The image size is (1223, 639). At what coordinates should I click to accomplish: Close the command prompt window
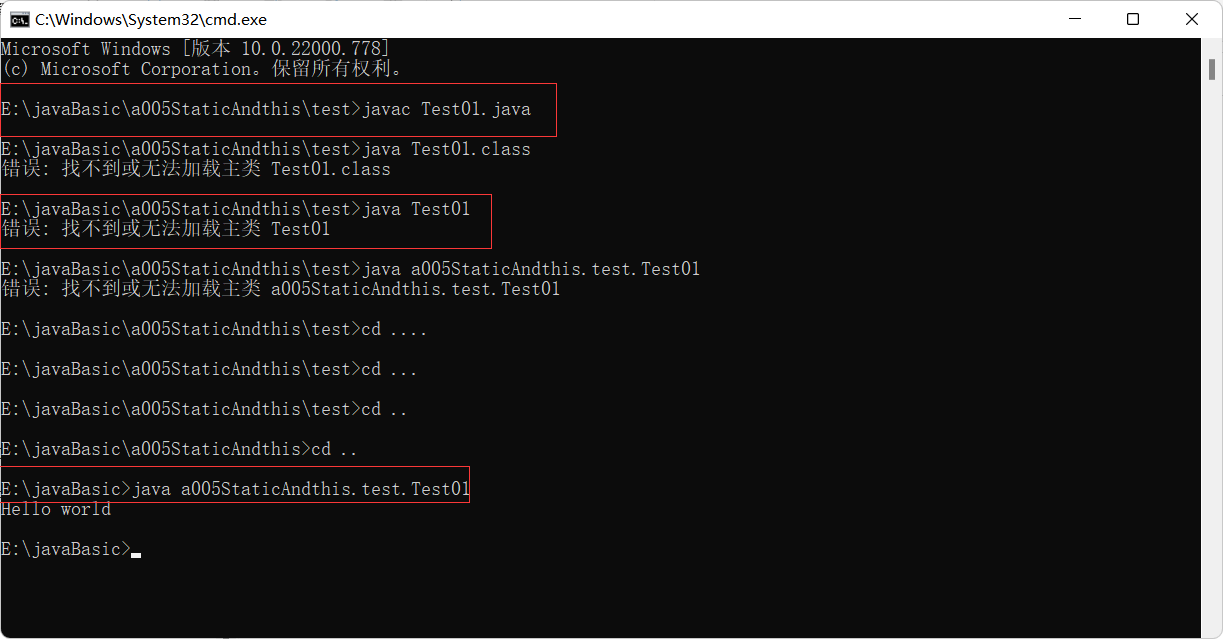(x=1192, y=19)
